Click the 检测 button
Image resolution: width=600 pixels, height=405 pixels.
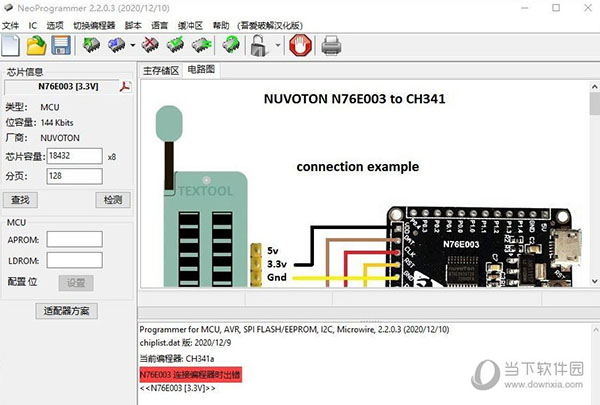(x=113, y=200)
